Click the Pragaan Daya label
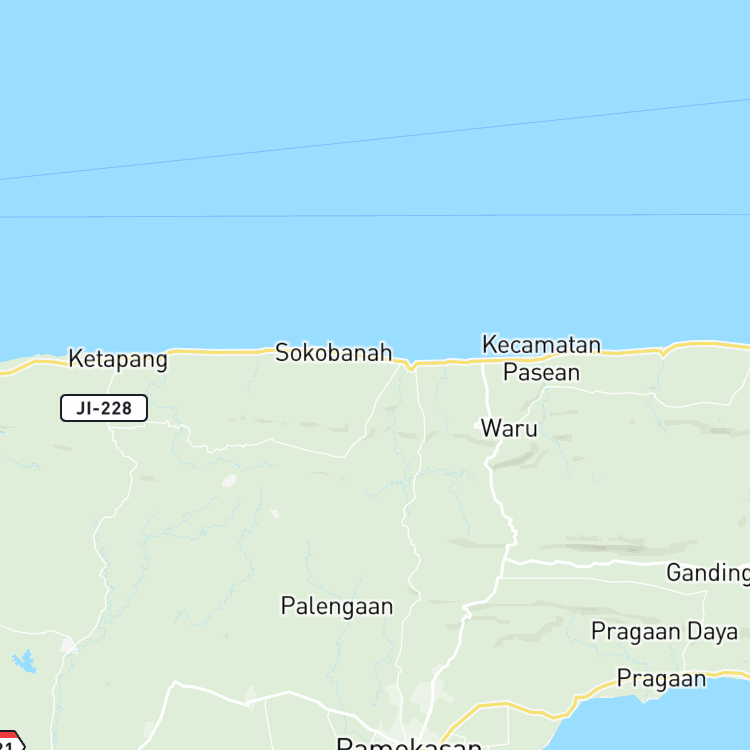The width and height of the screenshot is (750, 750). (665, 631)
